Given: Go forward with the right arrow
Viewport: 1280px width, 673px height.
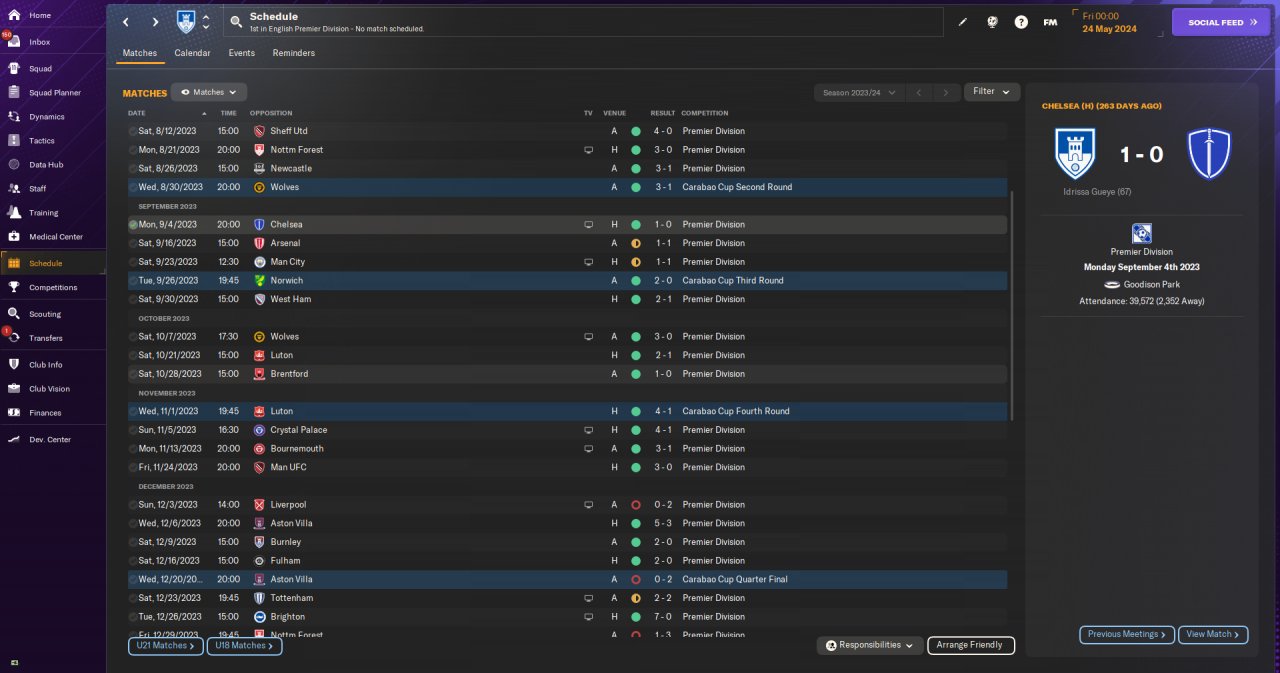Looking at the screenshot, I should (155, 22).
